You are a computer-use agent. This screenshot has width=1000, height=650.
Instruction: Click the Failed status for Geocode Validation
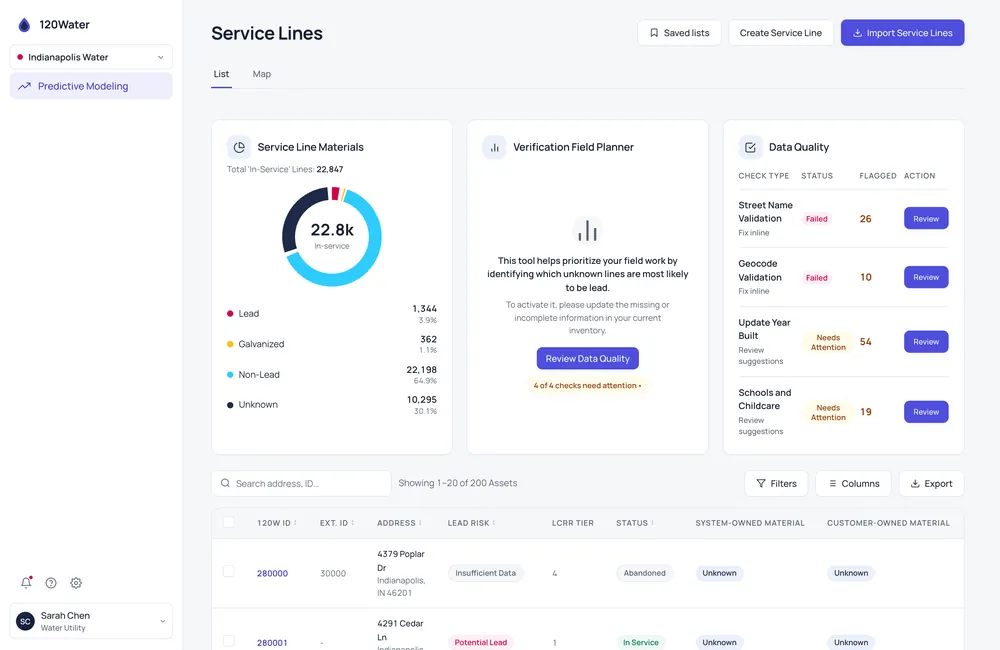[x=816, y=277]
